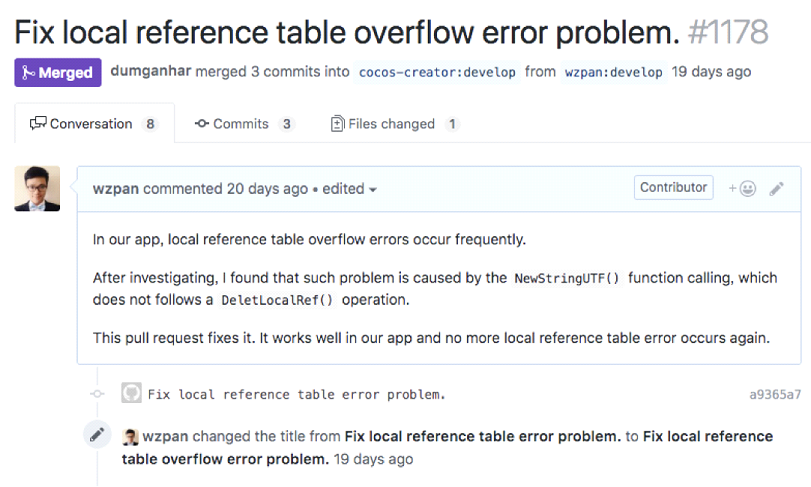Click the Conversation tab speech bubble icon
This screenshot has width=811, height=487.
[38, 124]
